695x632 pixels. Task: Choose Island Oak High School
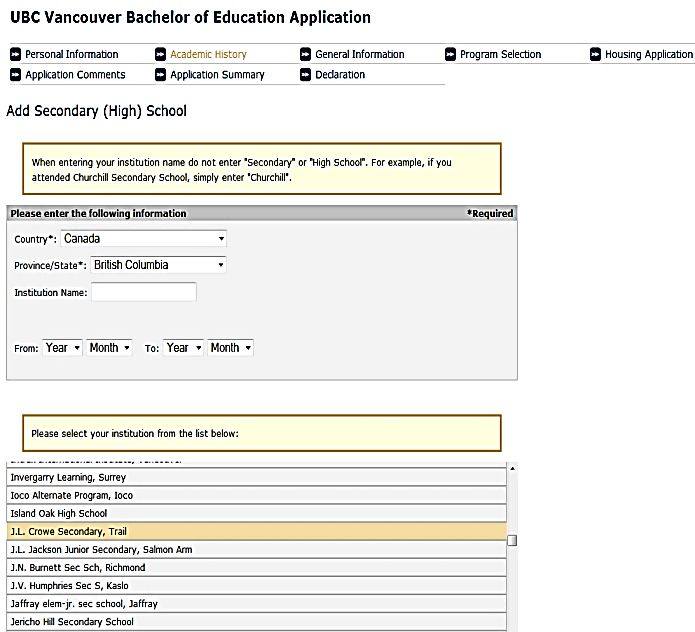coord(257,514)
